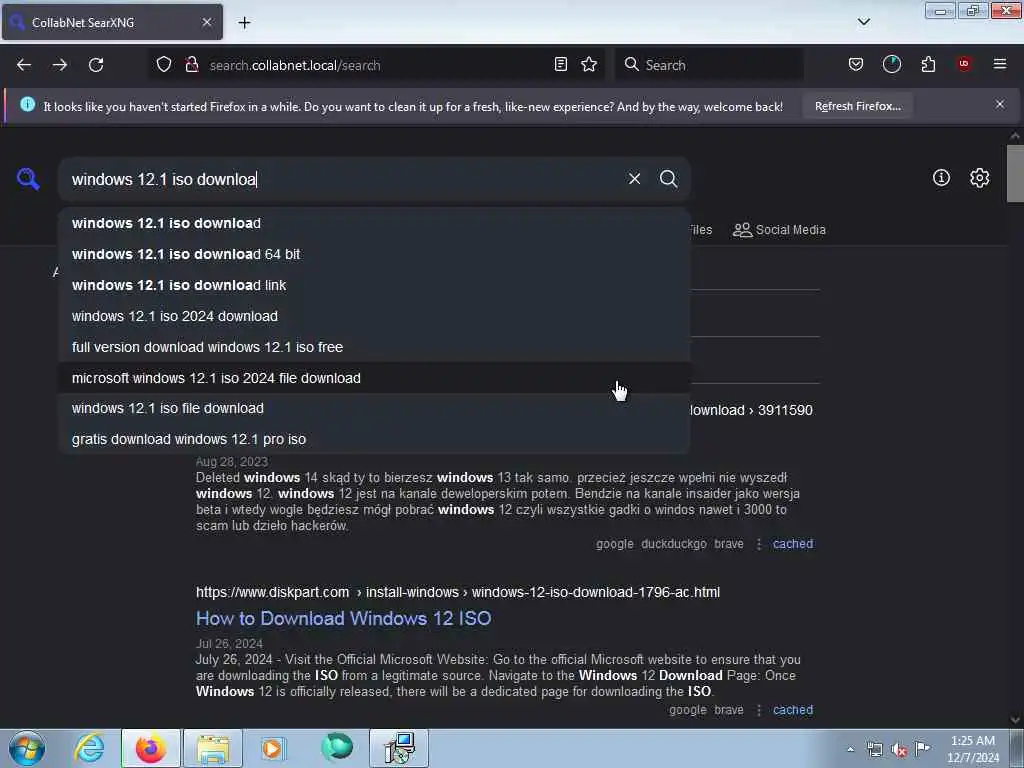This screenshot has height=768, width=1024.
Task: Bookmark this page with the star
Action: [589, 65]
